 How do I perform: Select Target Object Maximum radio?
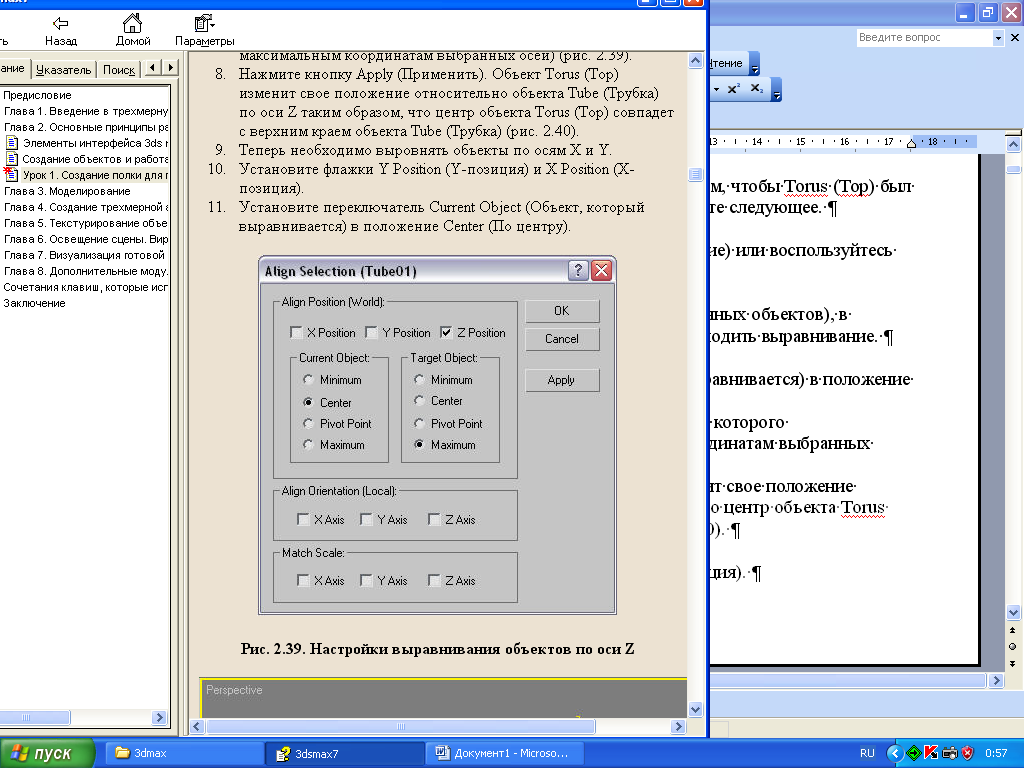coord(419,445)
